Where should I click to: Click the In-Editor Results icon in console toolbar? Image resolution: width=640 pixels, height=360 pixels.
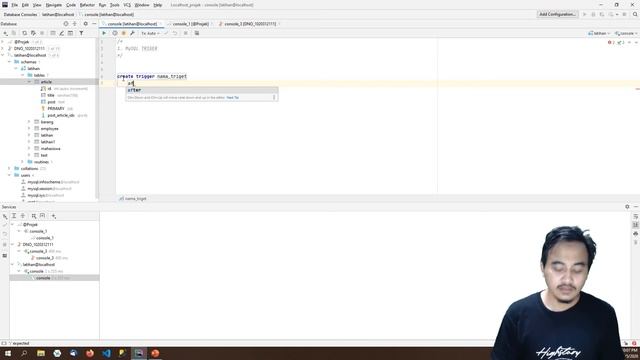197,33
